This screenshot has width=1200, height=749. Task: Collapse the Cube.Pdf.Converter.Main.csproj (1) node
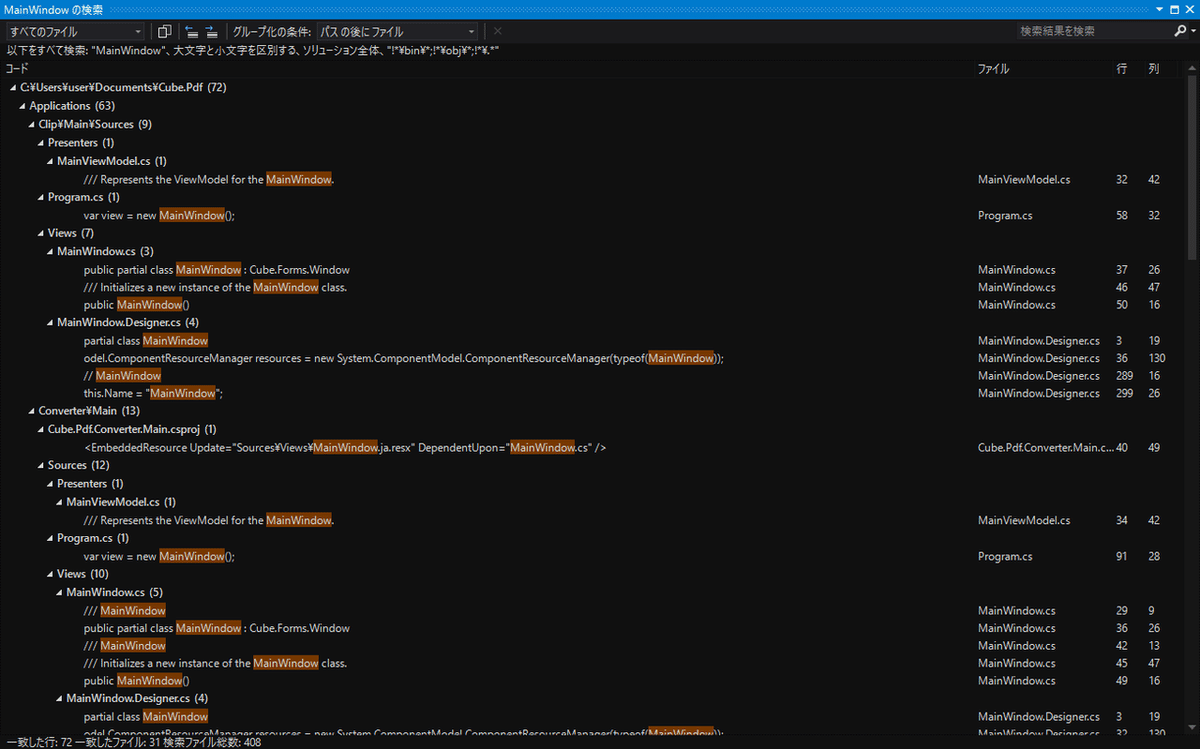point(41,429)
